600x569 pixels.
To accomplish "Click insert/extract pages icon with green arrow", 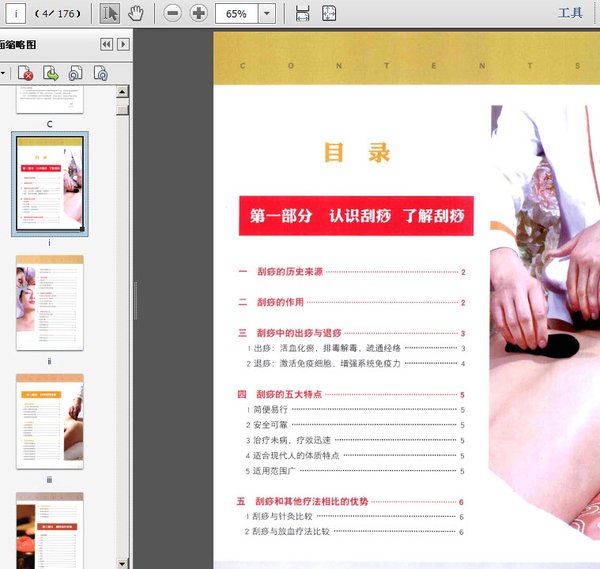I will pyautogui.click(x=51, y=73).
